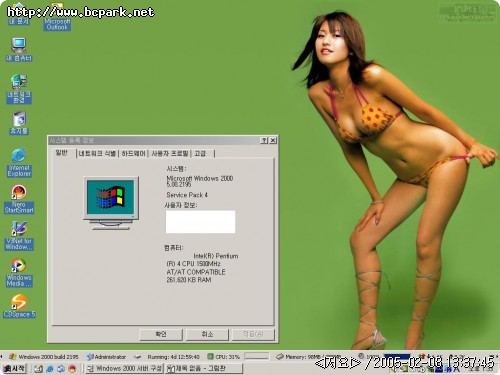Launch Nero StartSmart from the desktop
The height and width of the screenshot is (375, 500).
point(19,199)
